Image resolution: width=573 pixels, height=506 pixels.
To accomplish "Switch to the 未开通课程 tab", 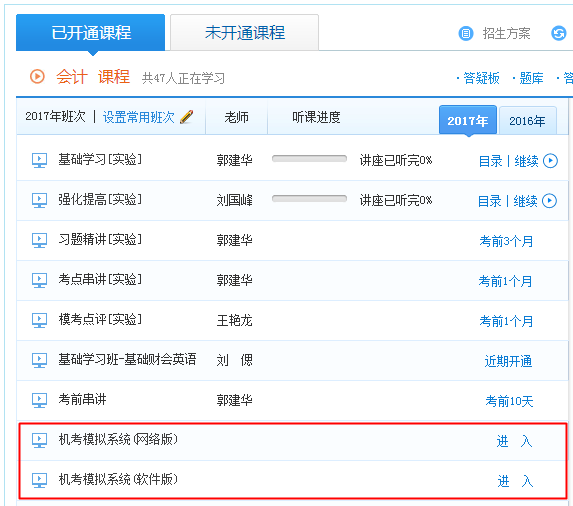I will coord(244,33).
